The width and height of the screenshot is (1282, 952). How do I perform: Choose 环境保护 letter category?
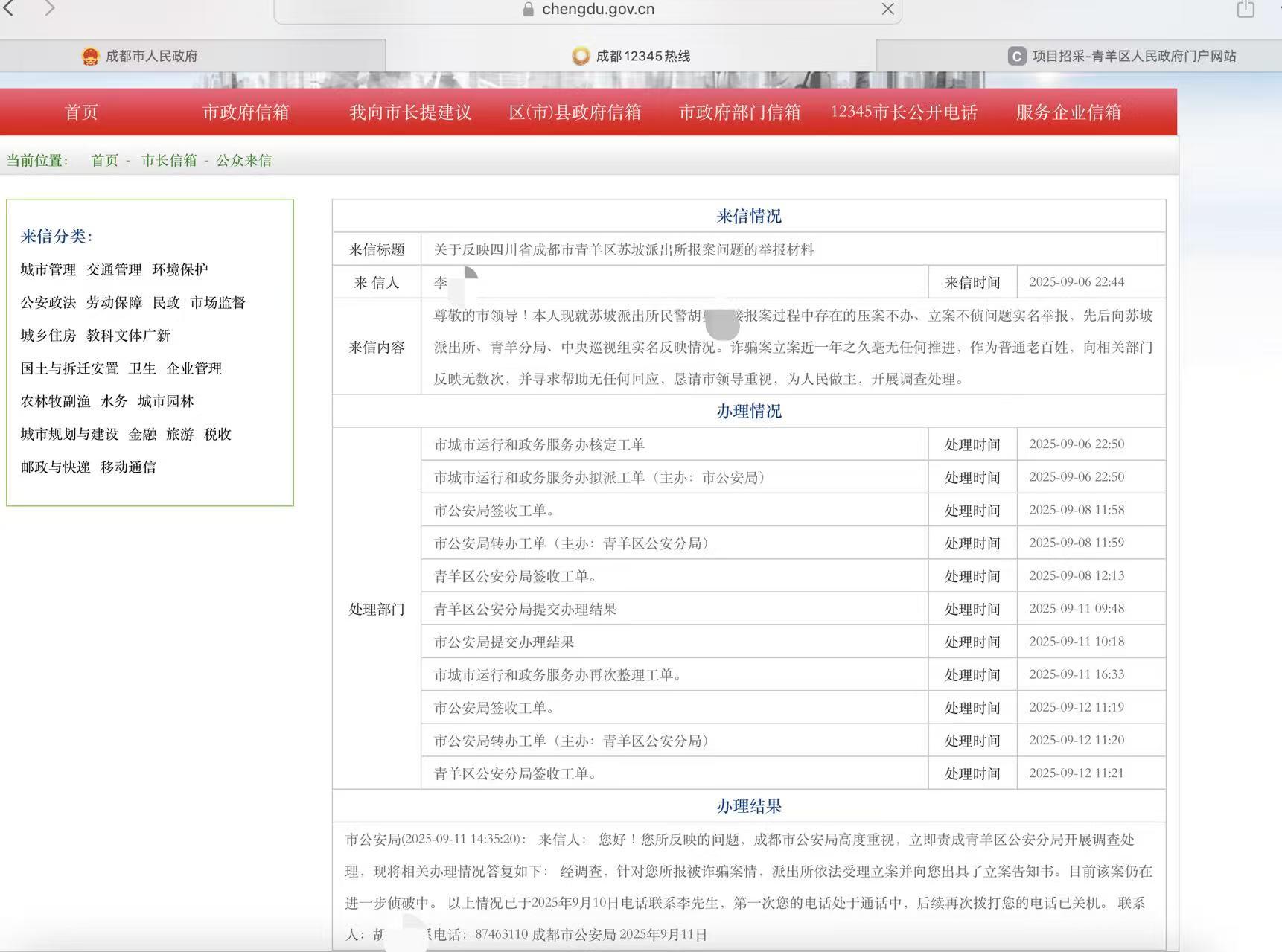[x=180, y=270]
